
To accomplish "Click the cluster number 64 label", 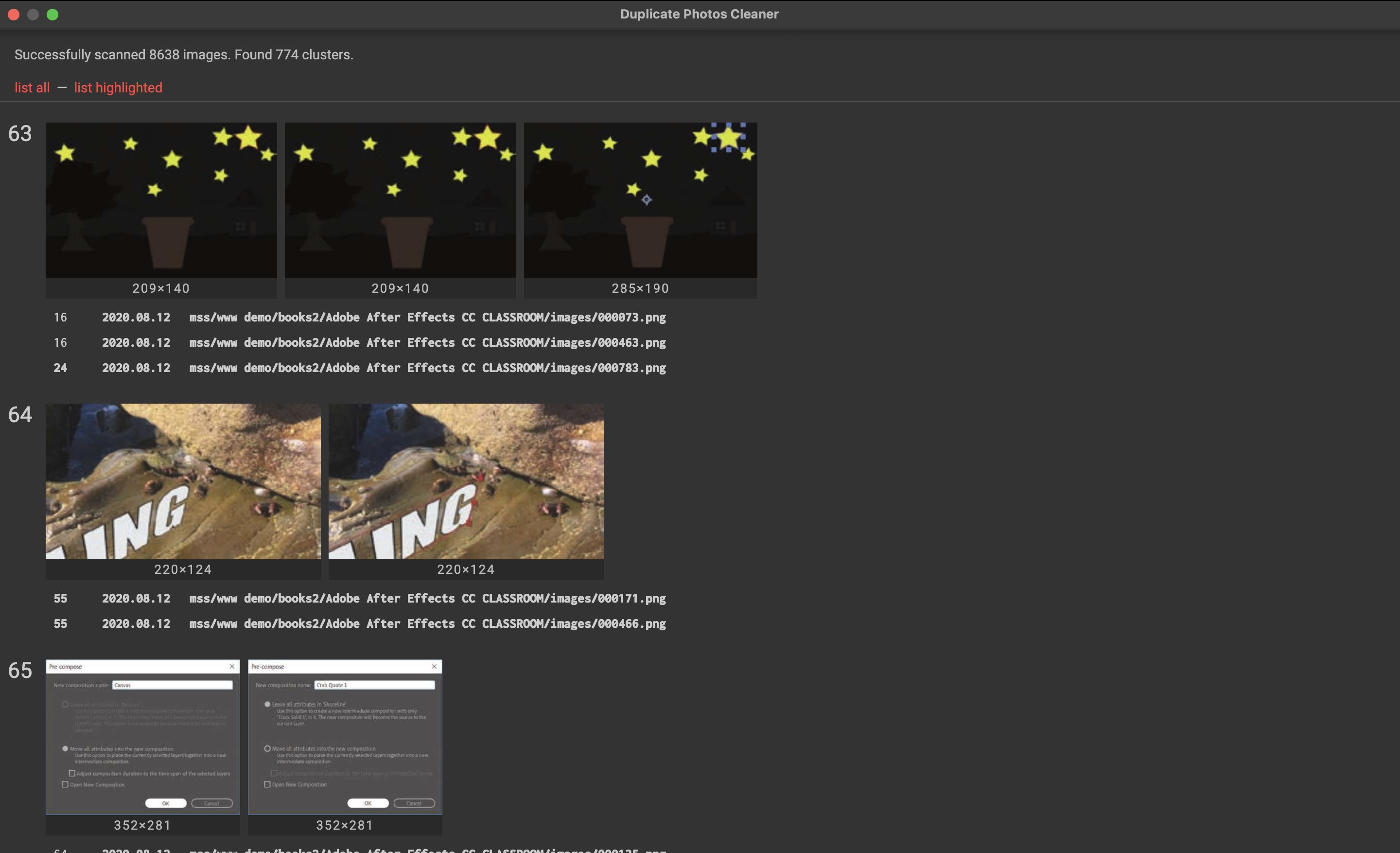I will point(20,415).
